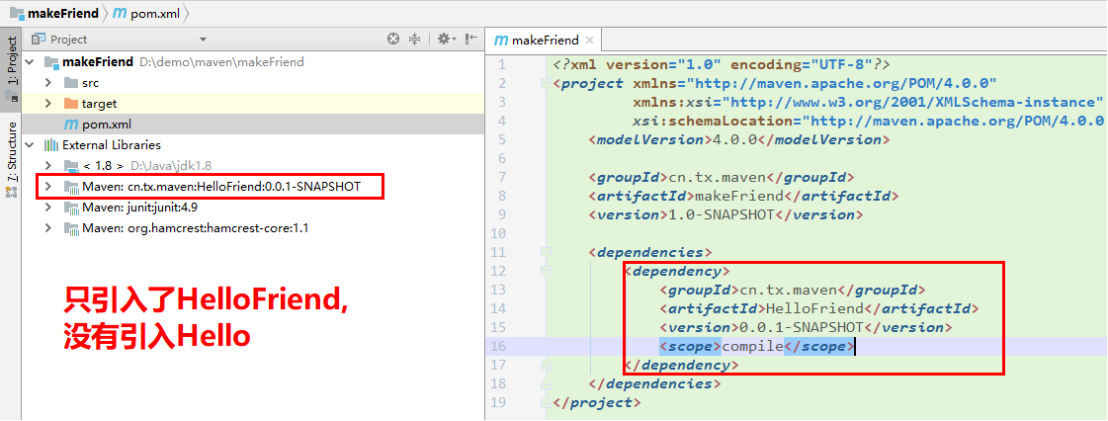The image size is (1108, 421).
Task: Select Maven: org.hamcrest:hamcrest-core:1.1 row
Action: (x=253, y=228)
